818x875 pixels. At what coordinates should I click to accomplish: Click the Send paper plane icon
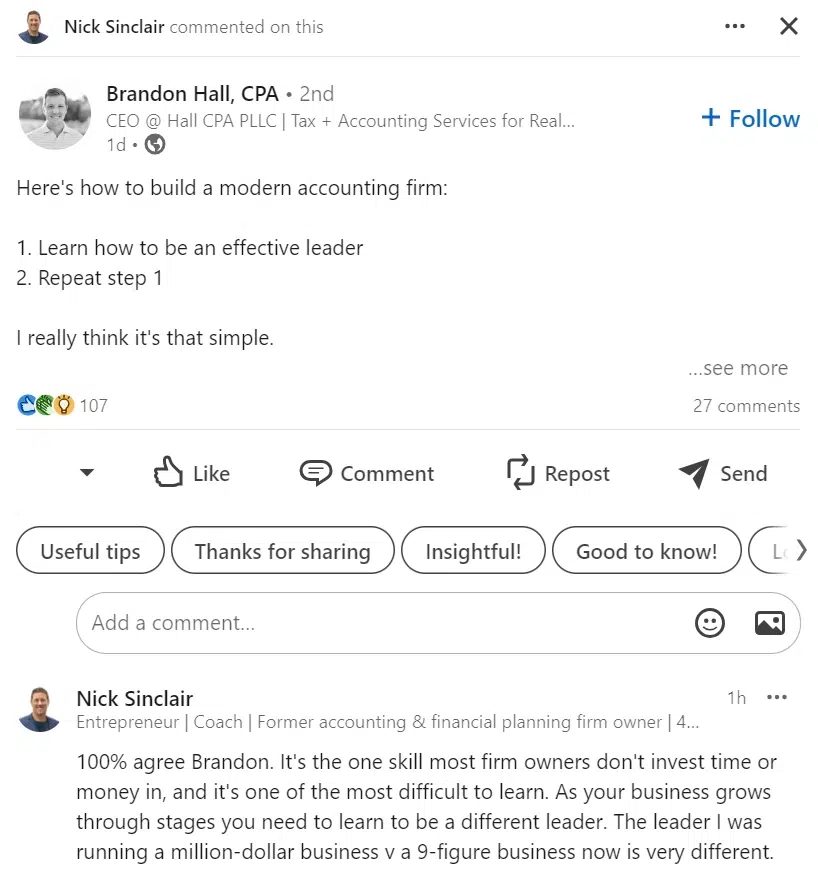pos(693,473)
